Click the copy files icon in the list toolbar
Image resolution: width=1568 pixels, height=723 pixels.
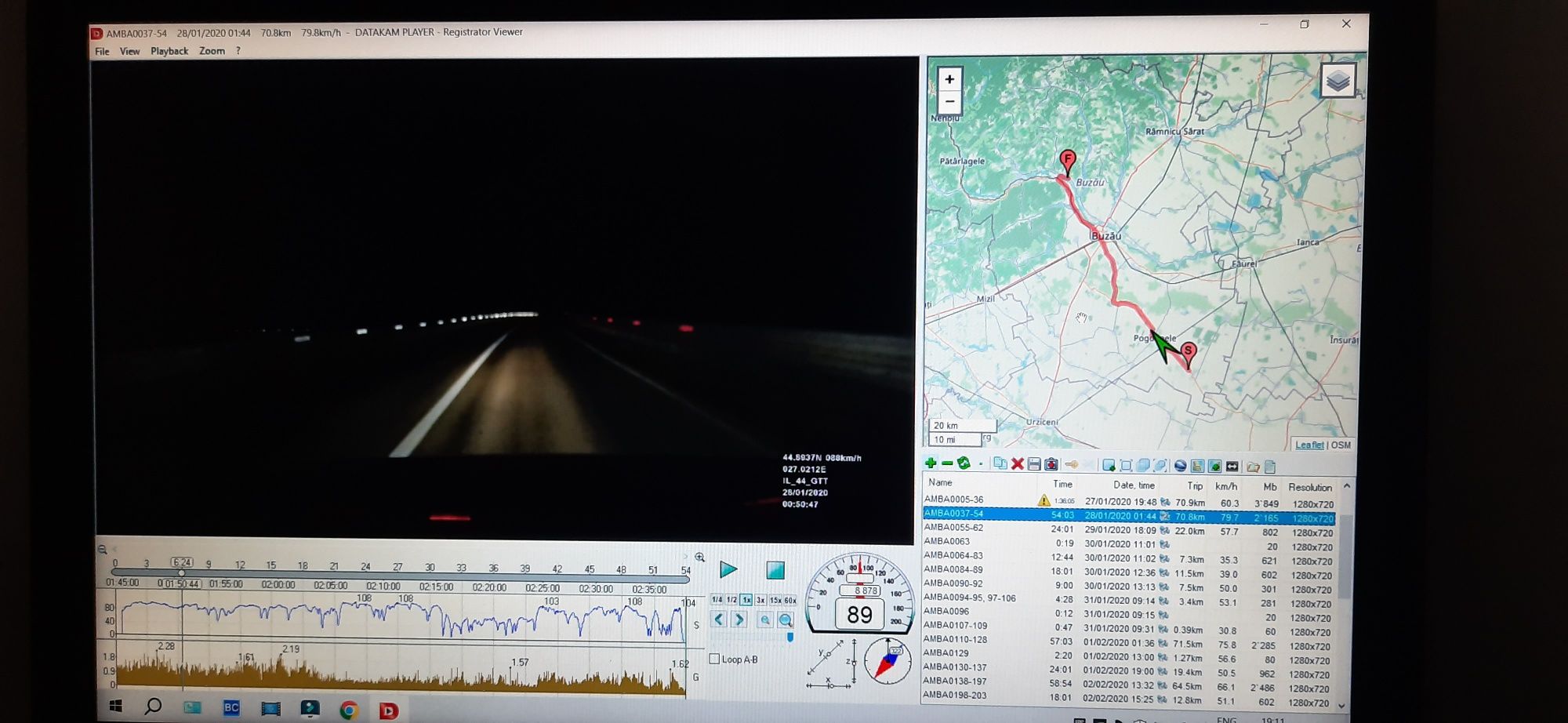click(1000, 463)
